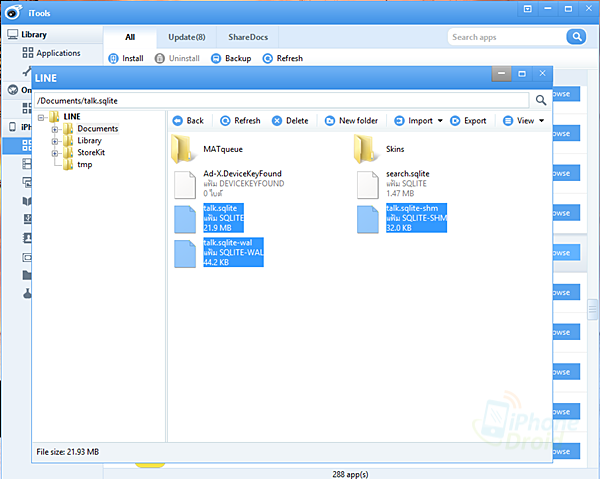600x479 pixels.
Task: Click the Search apps input field
Action: pyautogui.click(x=507, y=37)
